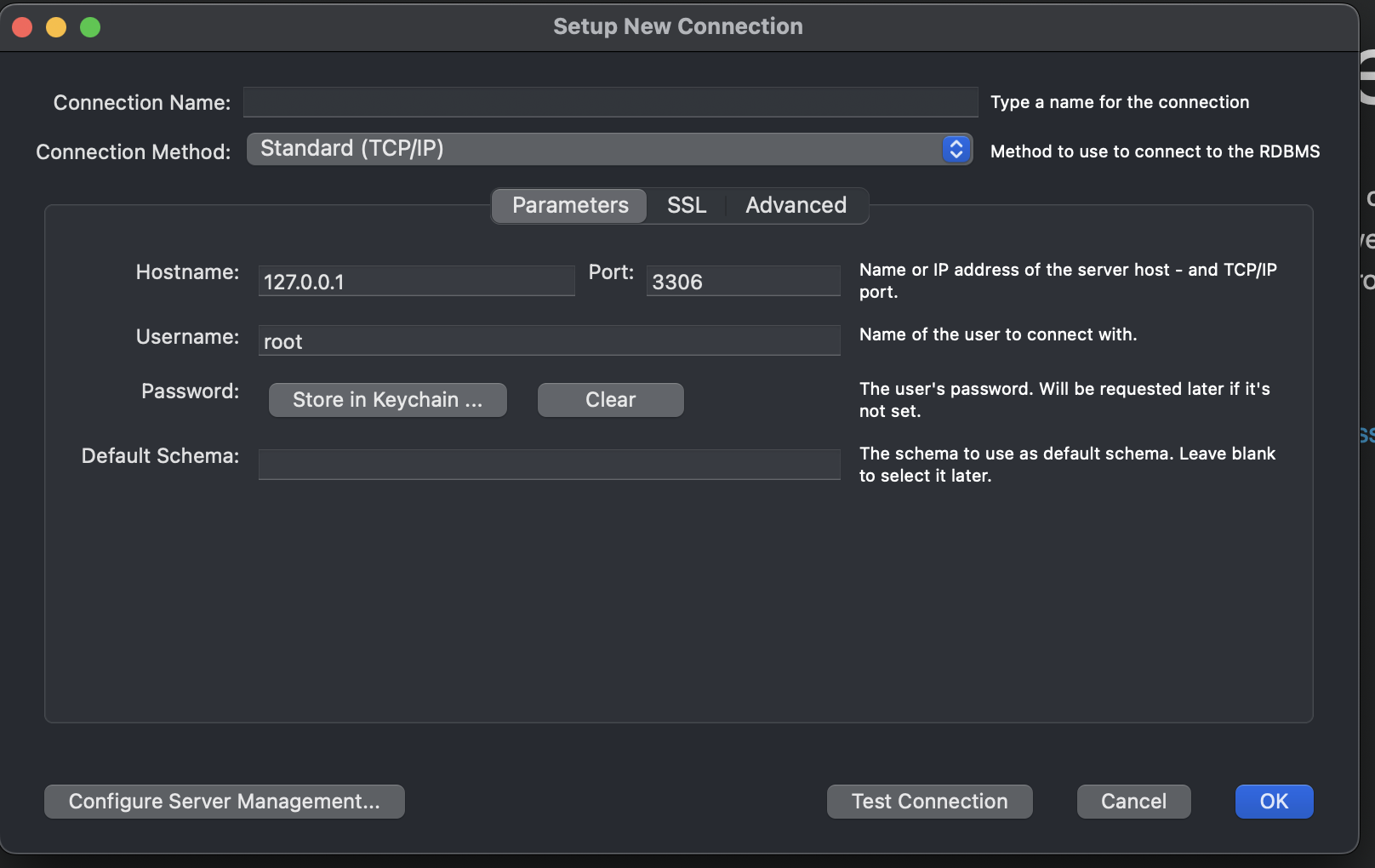Click the Connection Name text field
Viewport: 1375px width, 868px height.
coord(610,102)
